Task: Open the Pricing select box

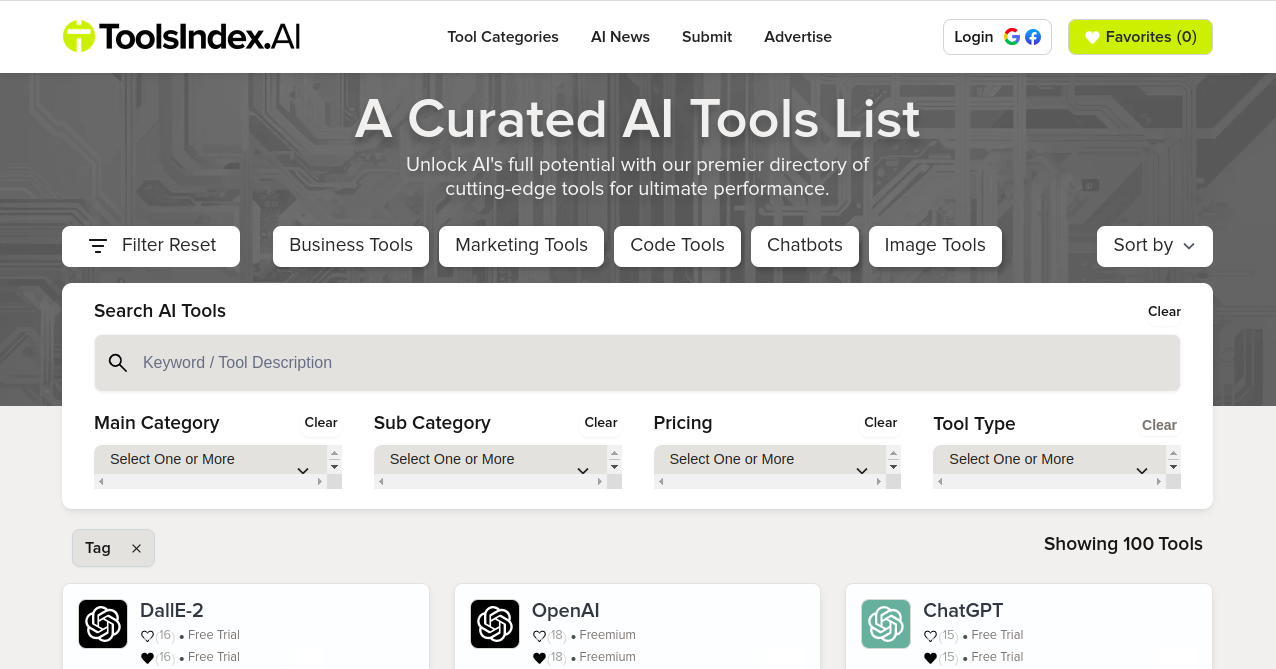Action: tap(770, 460)
